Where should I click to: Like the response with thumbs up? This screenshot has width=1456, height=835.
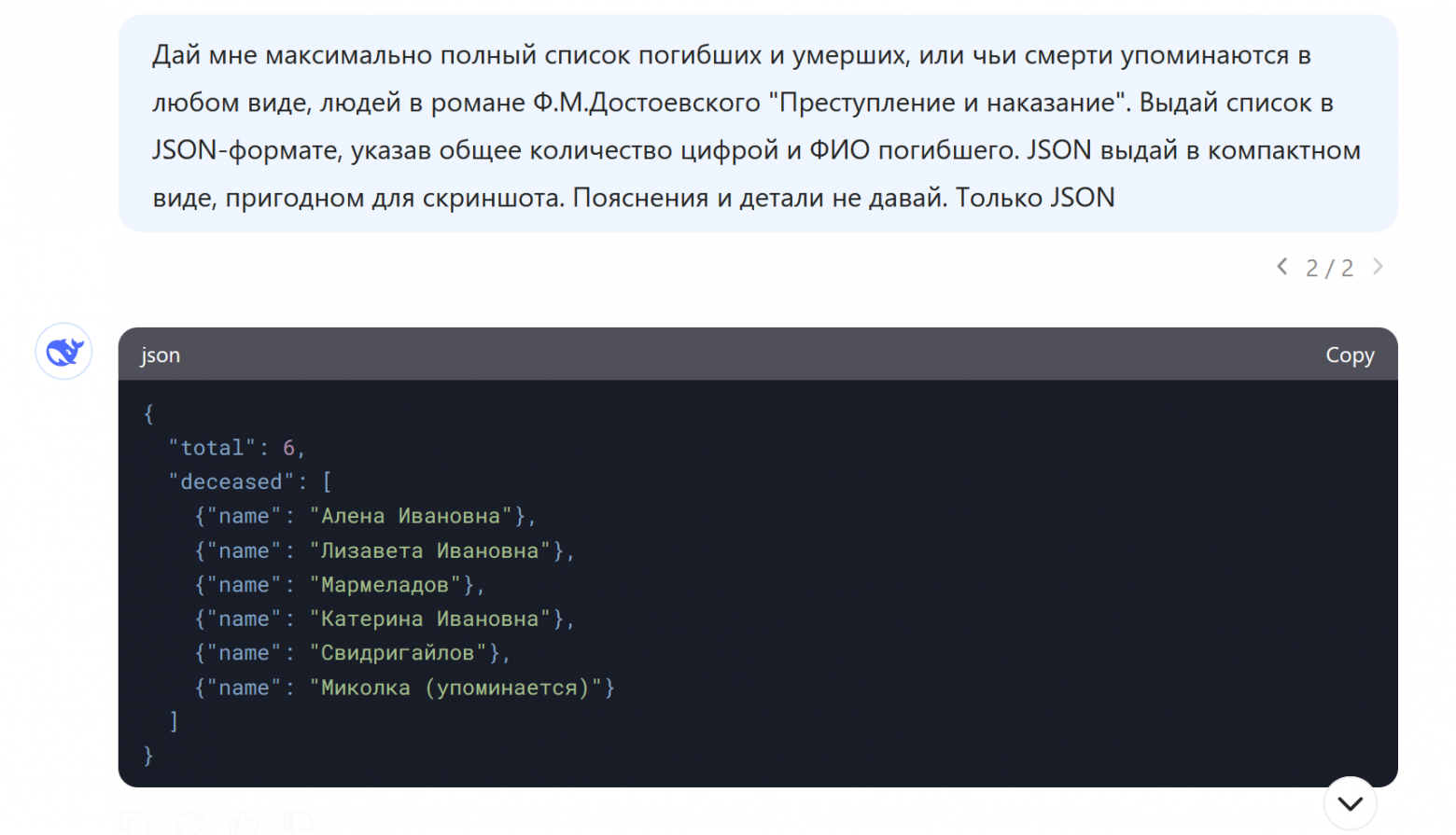click(245, 823)
